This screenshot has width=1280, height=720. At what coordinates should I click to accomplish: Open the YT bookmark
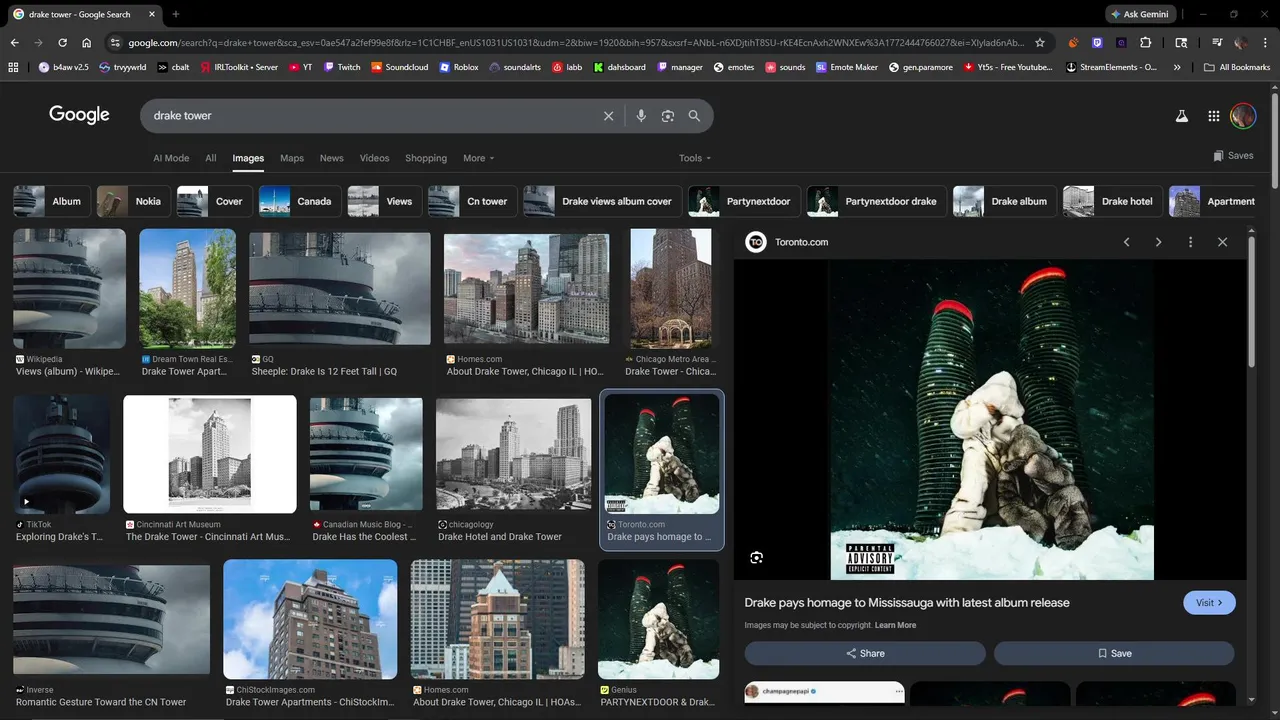click(x=300, y=67)
